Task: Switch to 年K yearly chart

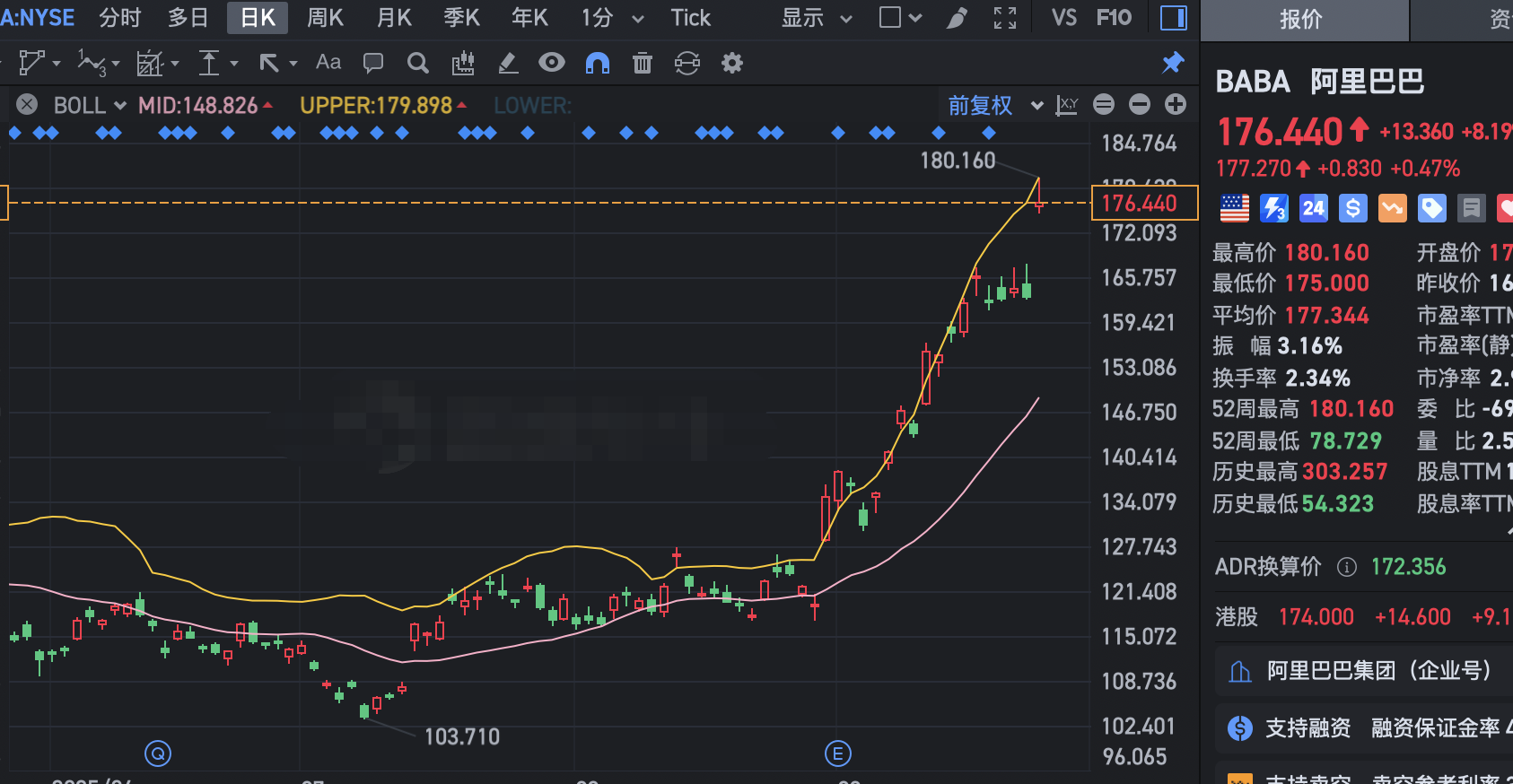Action: click(529, 18)
